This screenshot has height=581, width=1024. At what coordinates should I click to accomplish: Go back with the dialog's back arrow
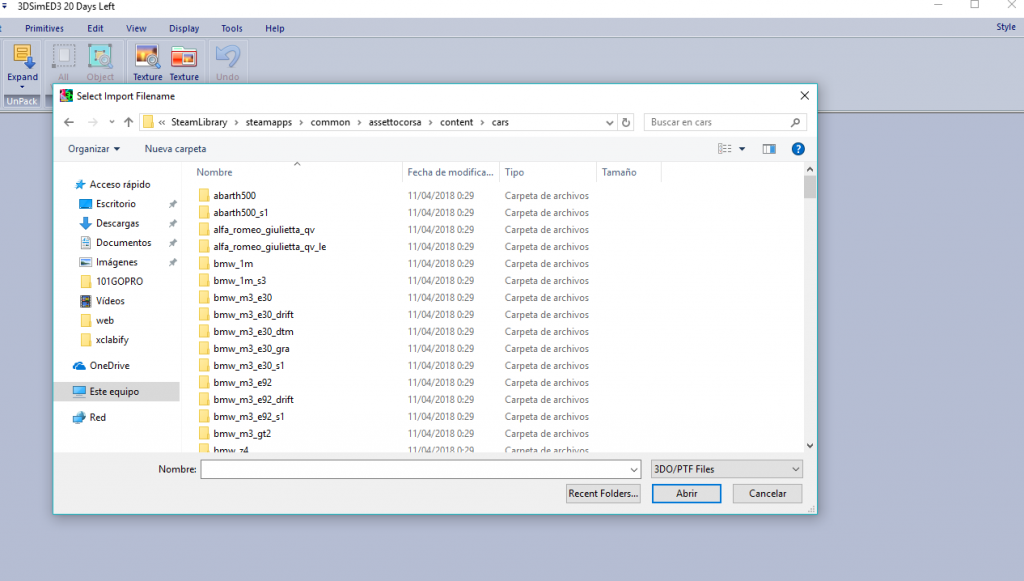69,122
